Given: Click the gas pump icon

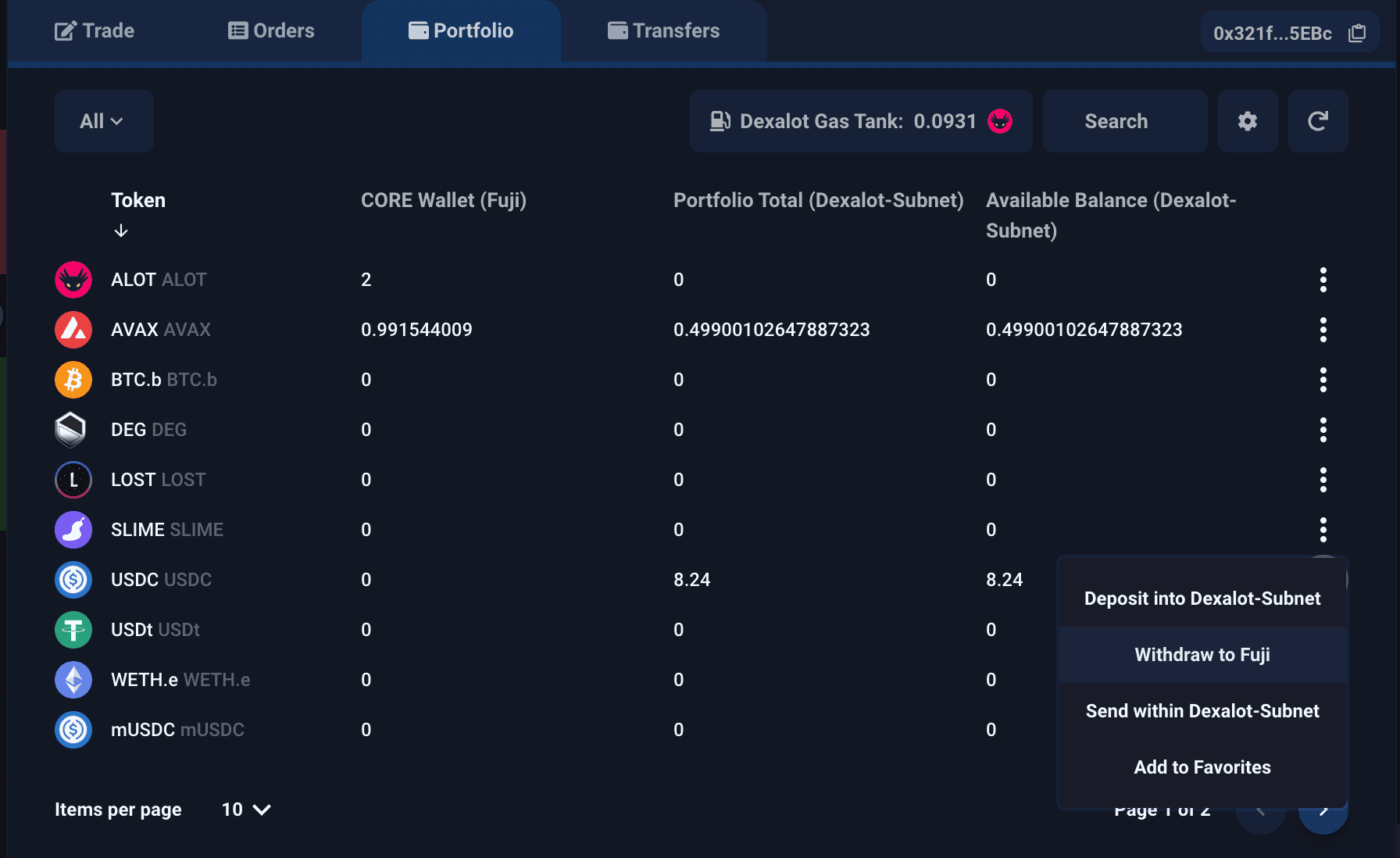Looking at the screenshot, I should 720,121.
